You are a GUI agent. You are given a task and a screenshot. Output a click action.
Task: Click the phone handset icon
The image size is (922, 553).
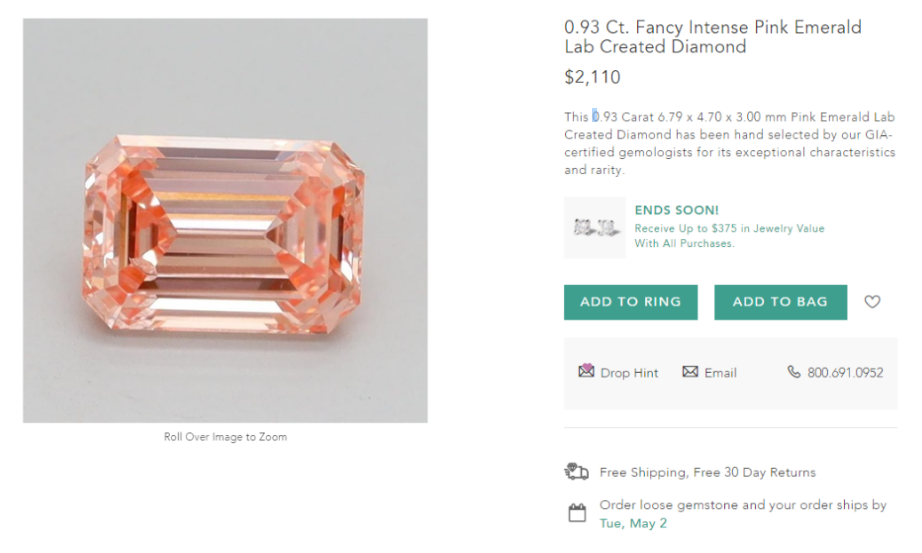pos(794,372)
